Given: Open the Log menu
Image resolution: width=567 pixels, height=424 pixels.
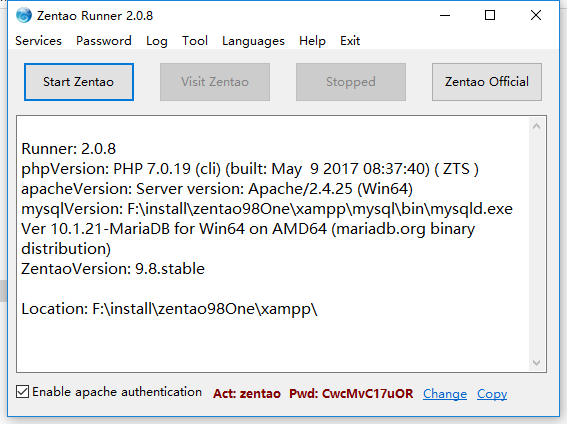Looking at the screenshot, I should point(157,41).
